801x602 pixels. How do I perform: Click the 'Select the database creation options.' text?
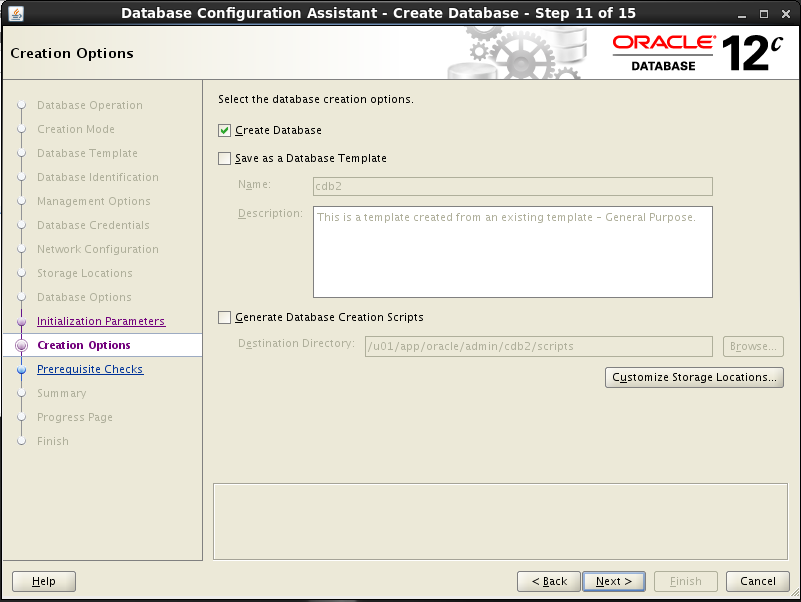pyautogui.click(x=316, y=99)
